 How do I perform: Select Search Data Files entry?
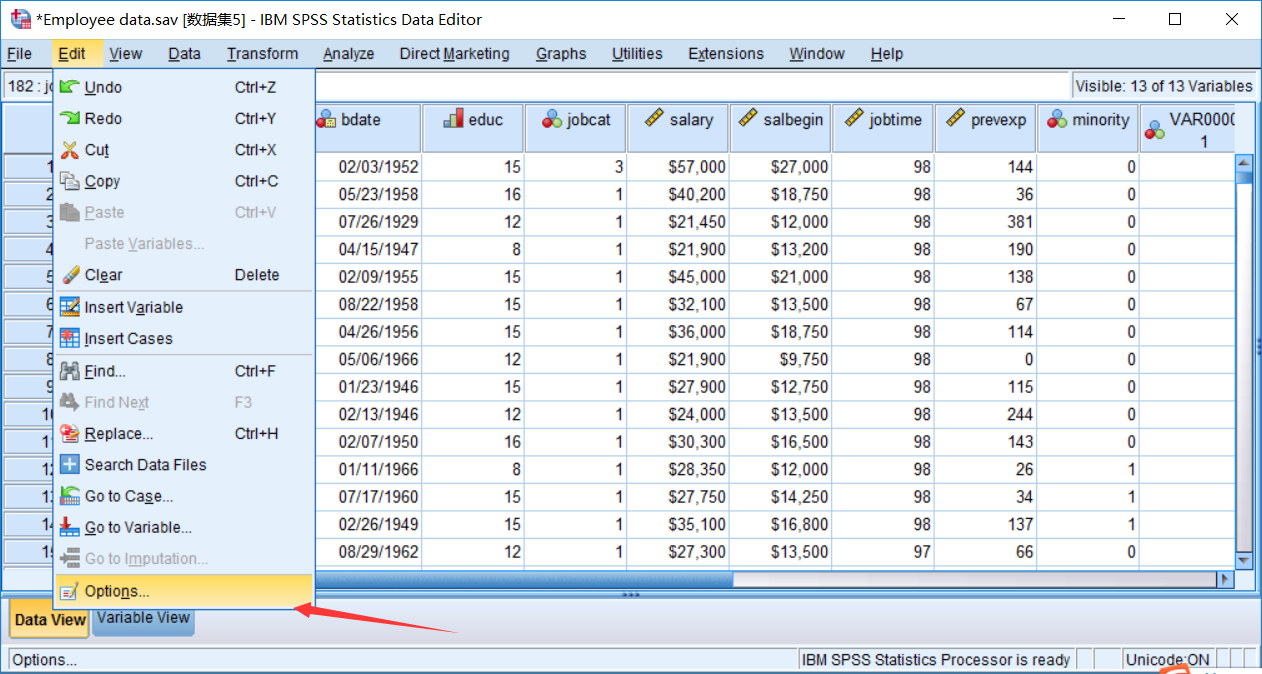pyautogui.click(x=184, y=464)
